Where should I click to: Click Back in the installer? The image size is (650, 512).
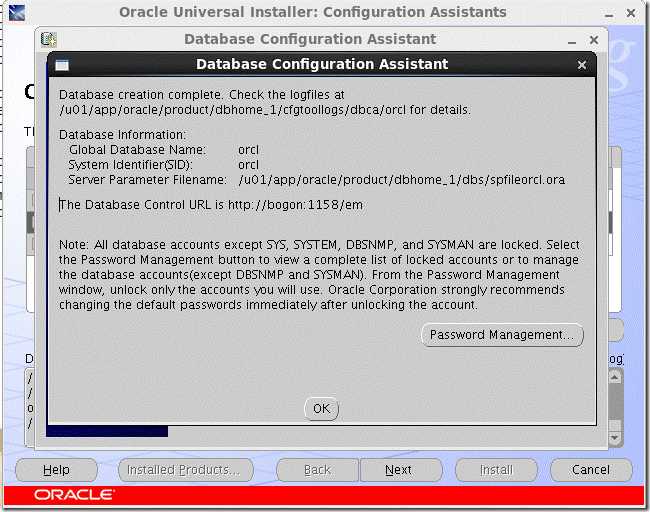317,470
